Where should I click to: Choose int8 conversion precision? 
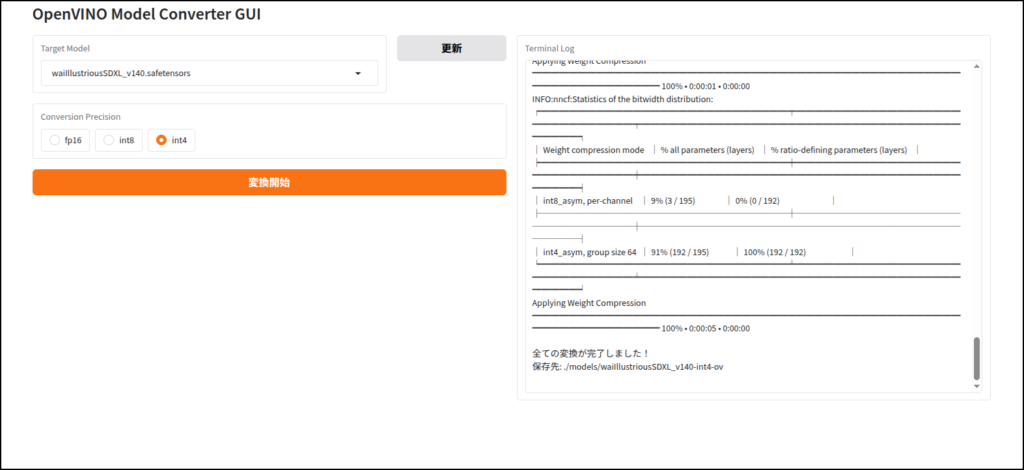point(119,141)
